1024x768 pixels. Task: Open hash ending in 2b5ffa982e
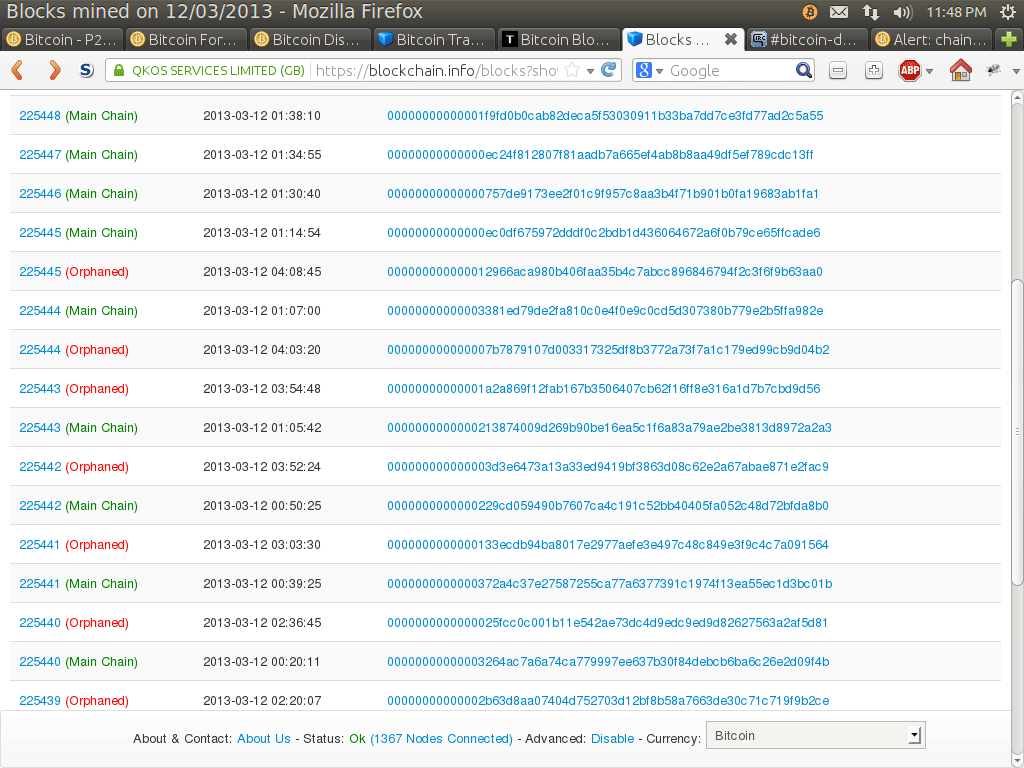[605, 311]
